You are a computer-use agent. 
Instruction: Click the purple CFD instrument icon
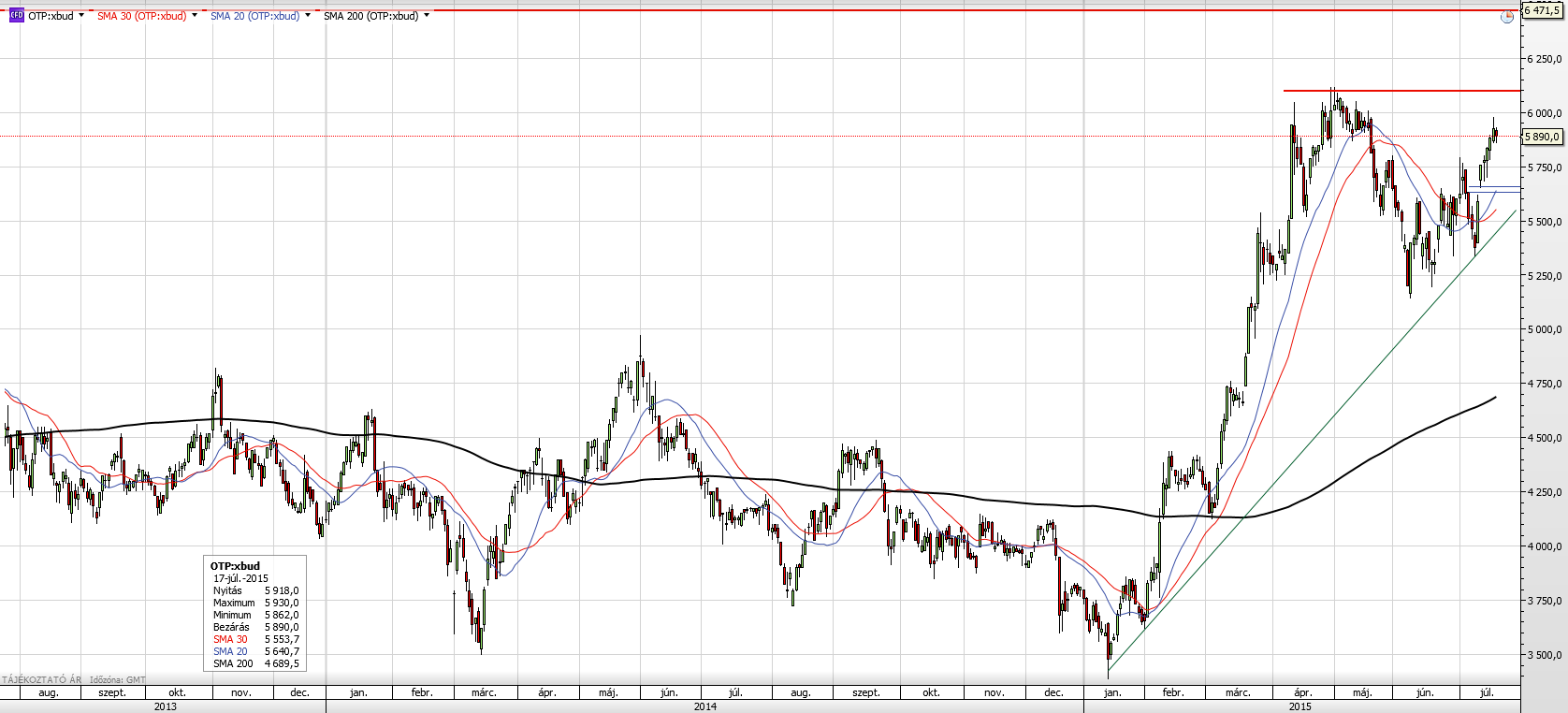pyautogui.click(x=16, y=16)
